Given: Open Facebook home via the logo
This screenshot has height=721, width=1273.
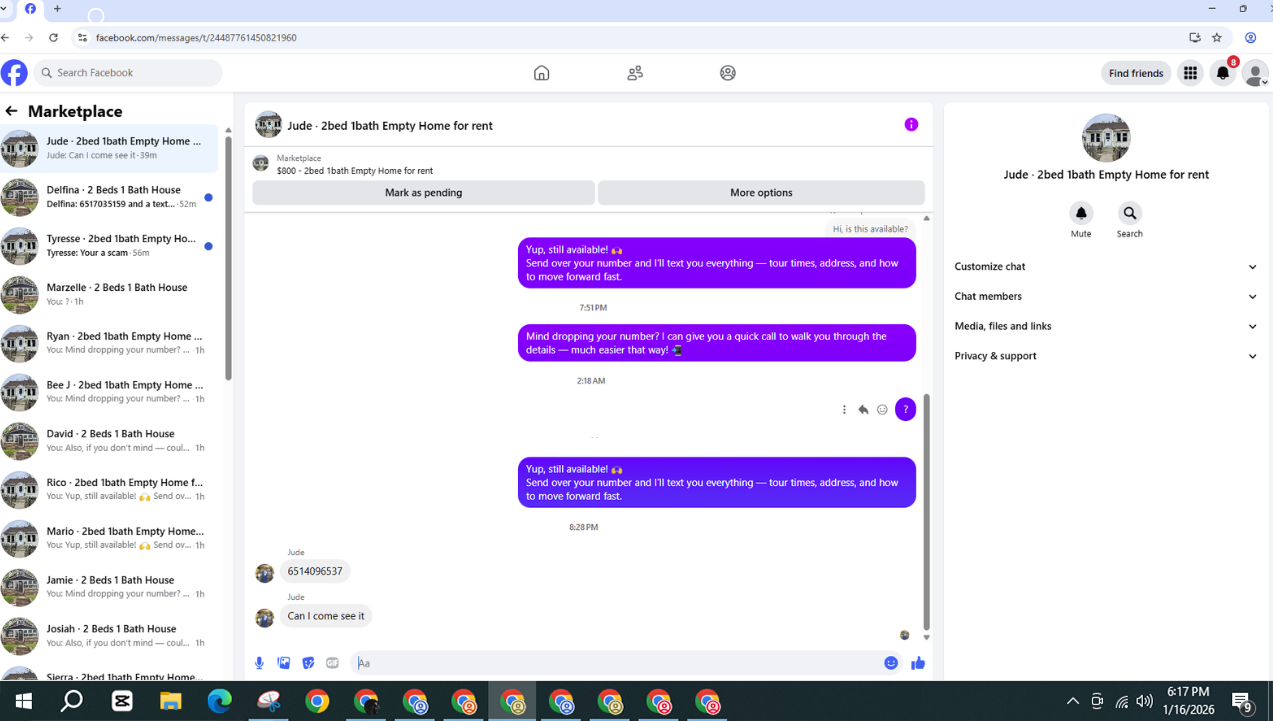Looking at the screenshot, I should tap(14, 73).
